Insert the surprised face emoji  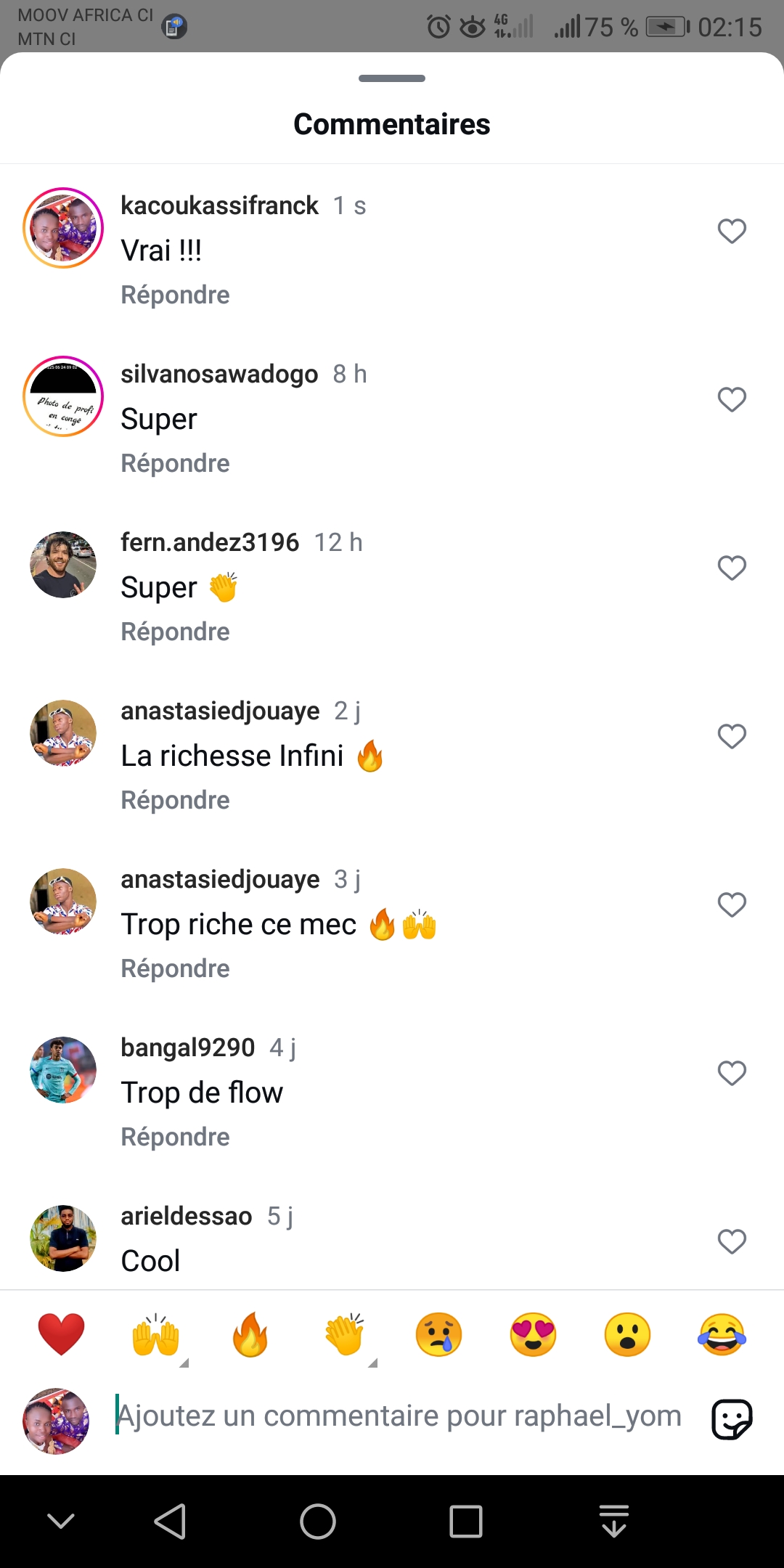627,1334
